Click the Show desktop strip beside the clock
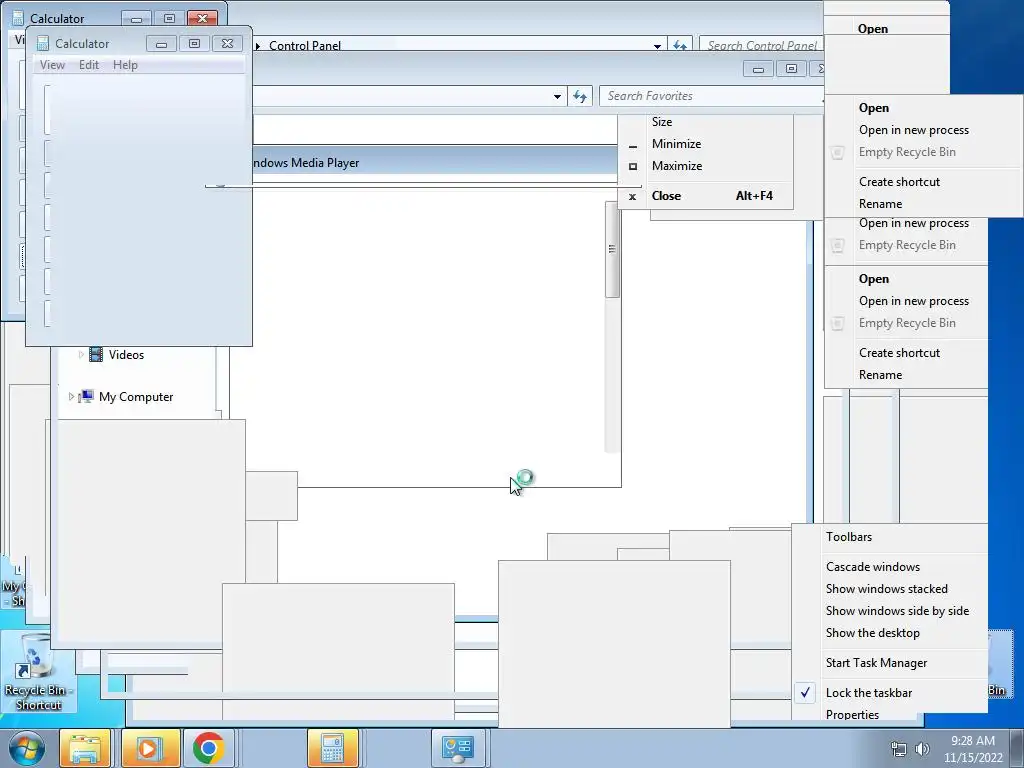The width and height of the screenshot is (1024, 768). (1017, 748)
